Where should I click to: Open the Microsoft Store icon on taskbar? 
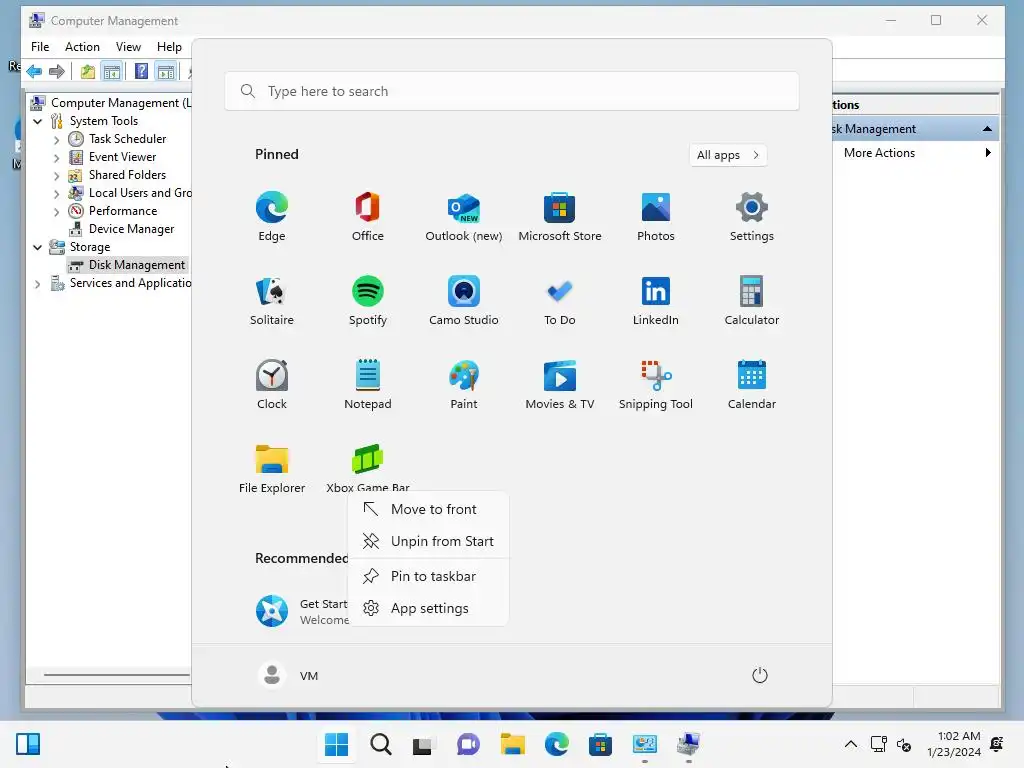point(600,744)
